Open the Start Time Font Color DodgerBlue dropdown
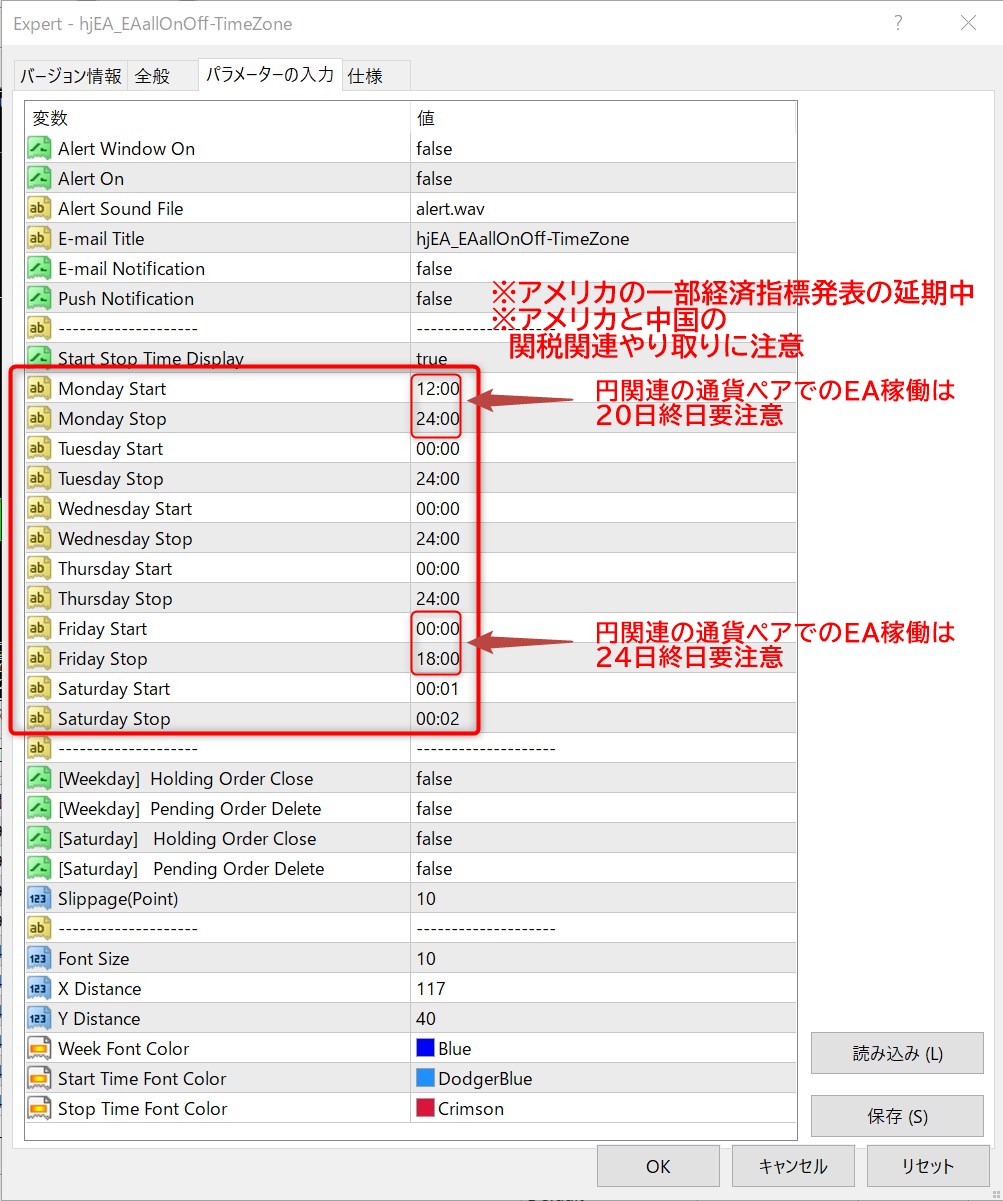The width and height of the screenshot is (1003, 1201). click(600, 1079)
